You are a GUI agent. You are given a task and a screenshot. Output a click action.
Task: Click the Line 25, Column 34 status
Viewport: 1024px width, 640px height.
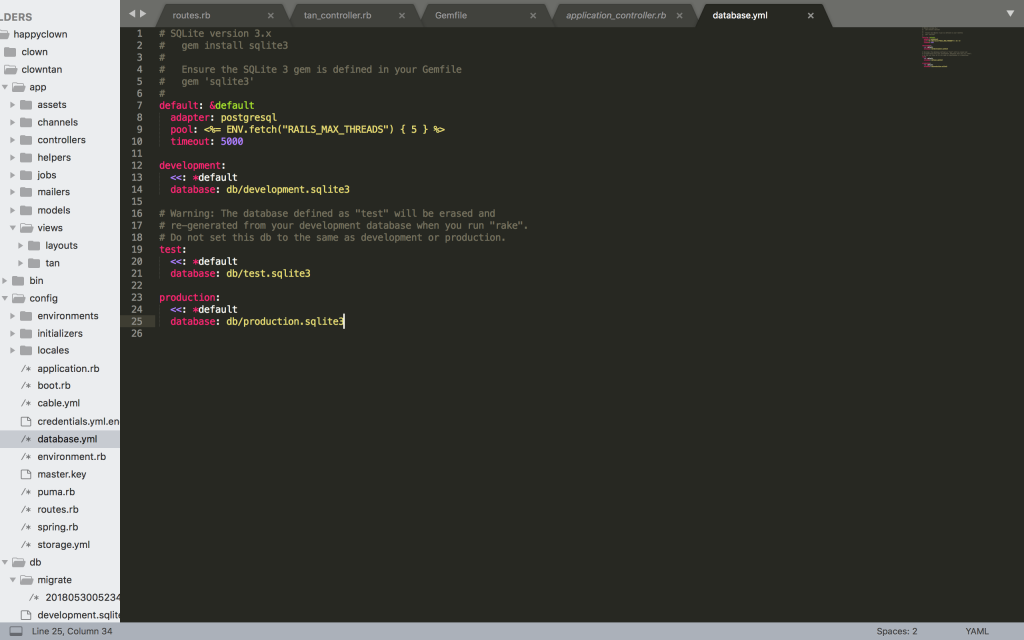pos(72,631)
